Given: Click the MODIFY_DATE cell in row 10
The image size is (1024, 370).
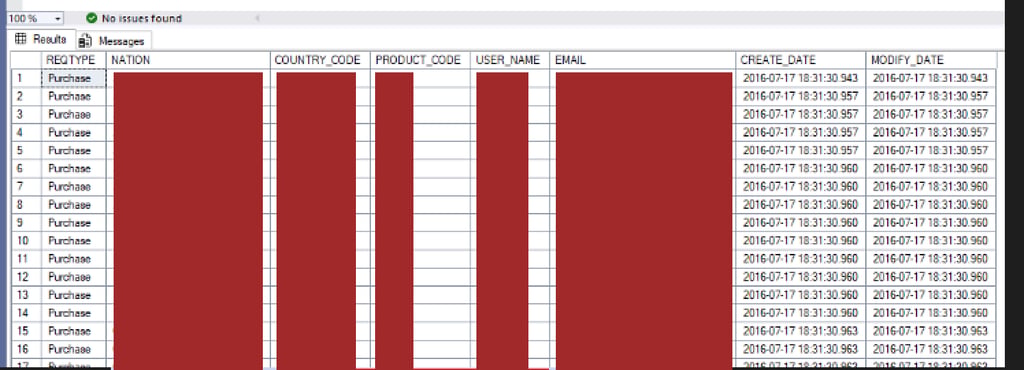Looking at the screenshot, I should coord(931,241).
